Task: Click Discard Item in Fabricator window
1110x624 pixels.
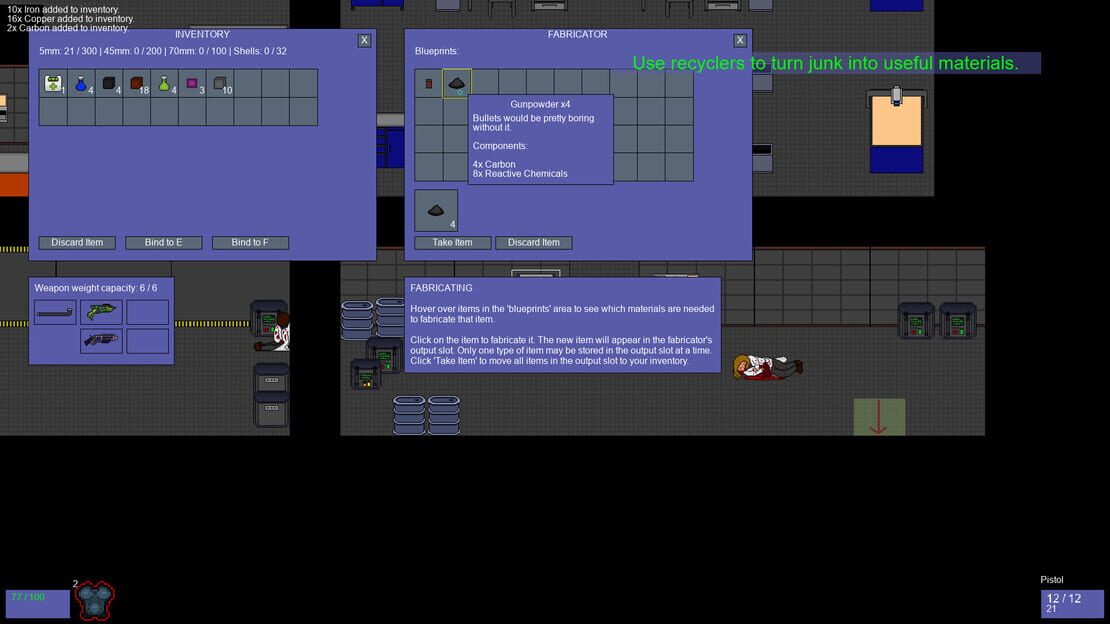Action: point(534,243)
